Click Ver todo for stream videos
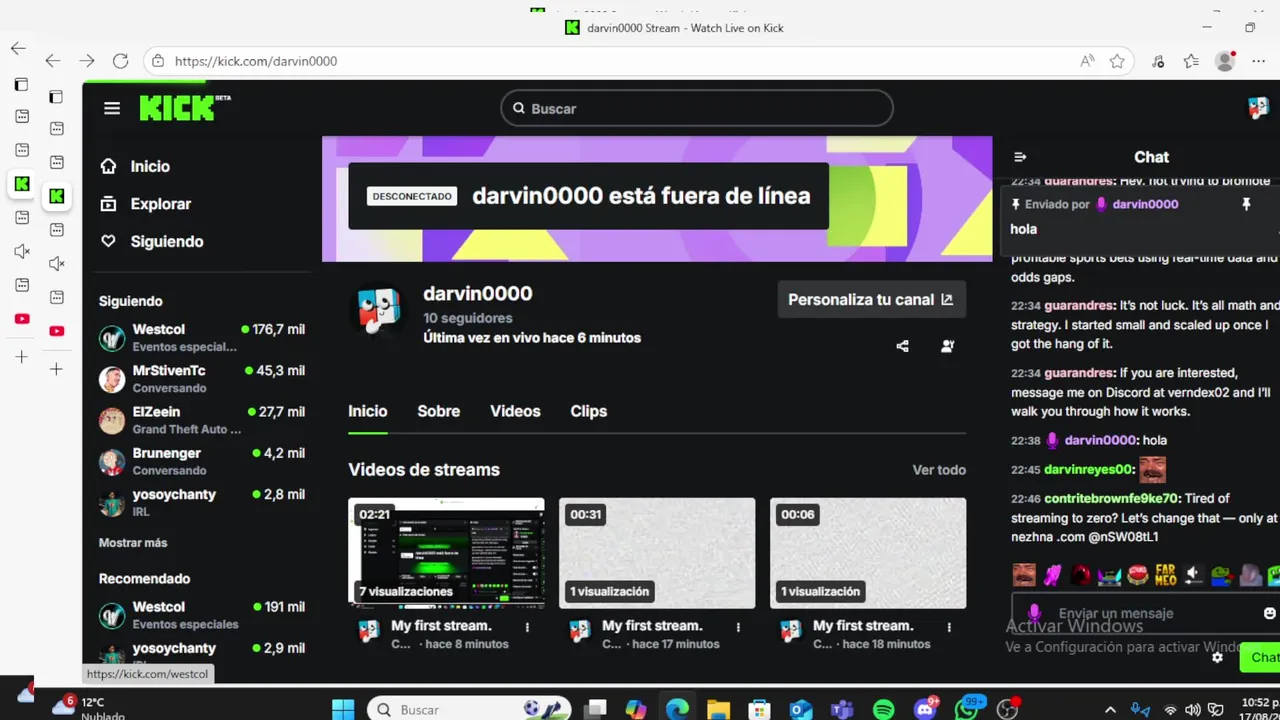The image size is (1280, 720). (x=939, y=470)
